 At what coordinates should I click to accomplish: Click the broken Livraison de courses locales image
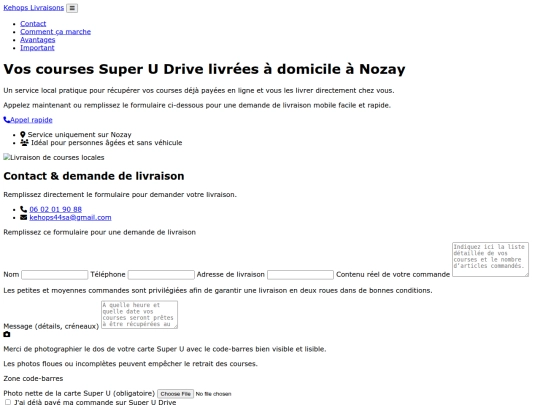pos(54,157)
